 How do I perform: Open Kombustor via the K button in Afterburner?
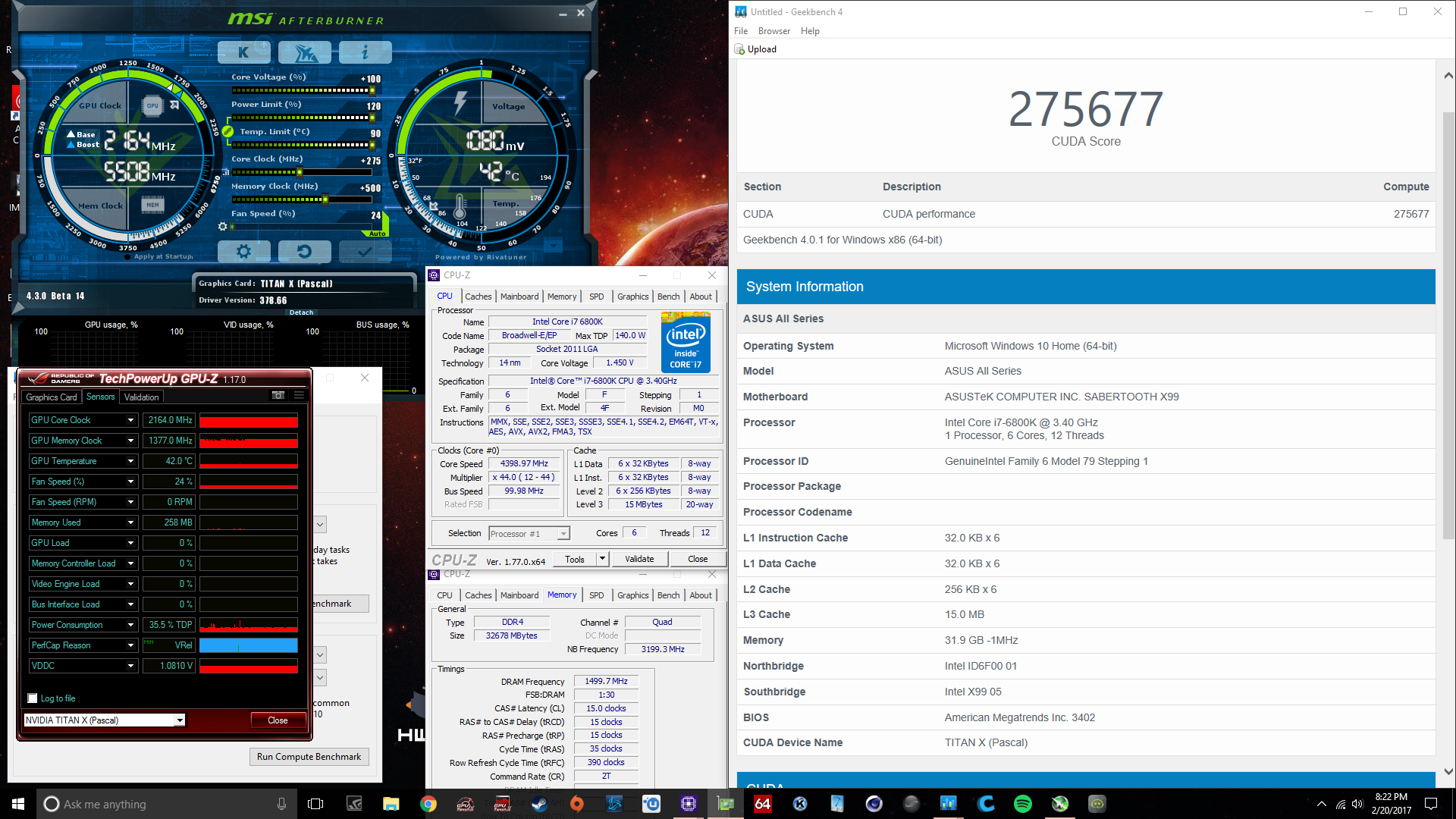click(x=243, y=52)
